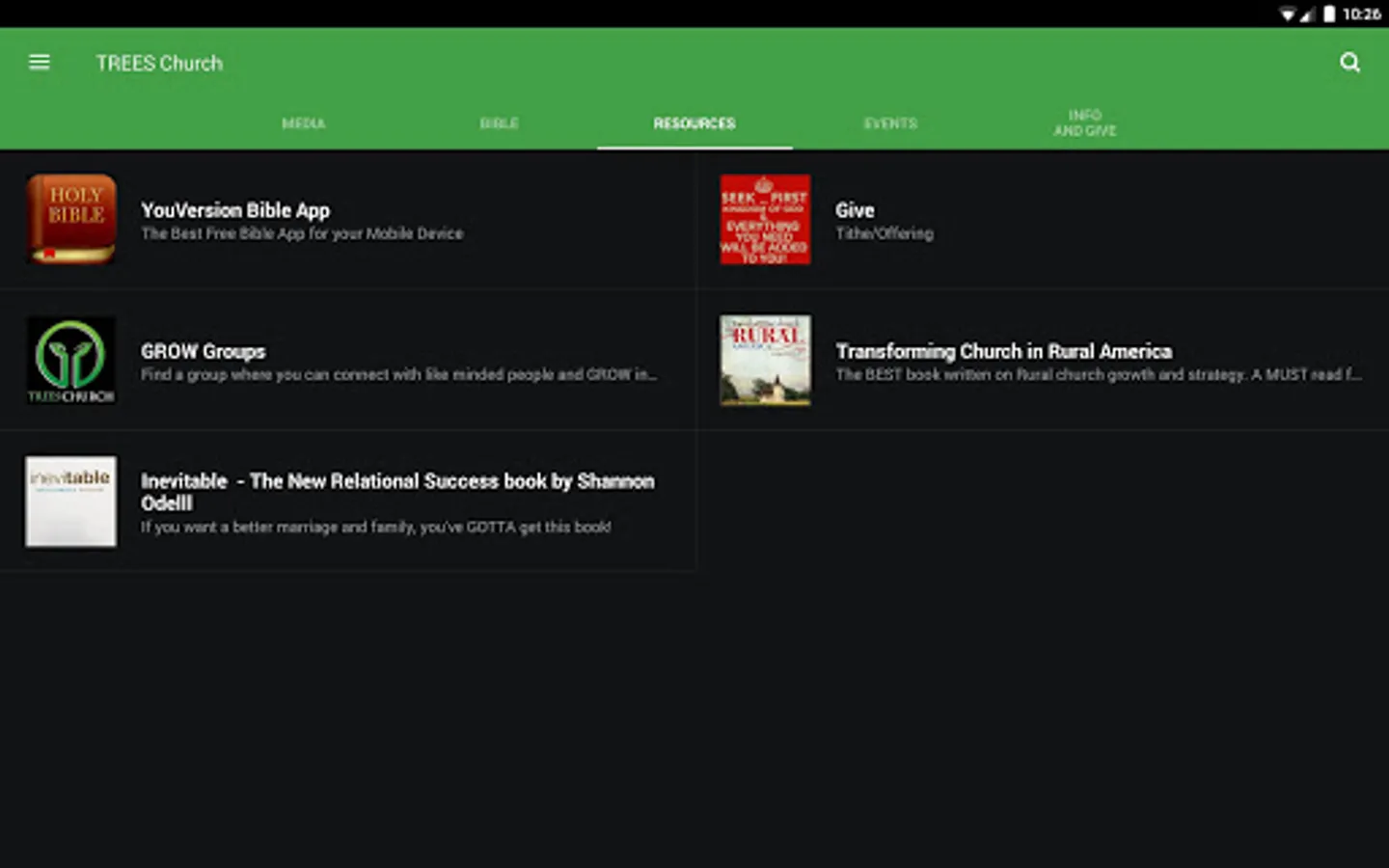Viewport: 1389px width, 868px height.
Task: Open the EVENTS tab
Action: 890,123
